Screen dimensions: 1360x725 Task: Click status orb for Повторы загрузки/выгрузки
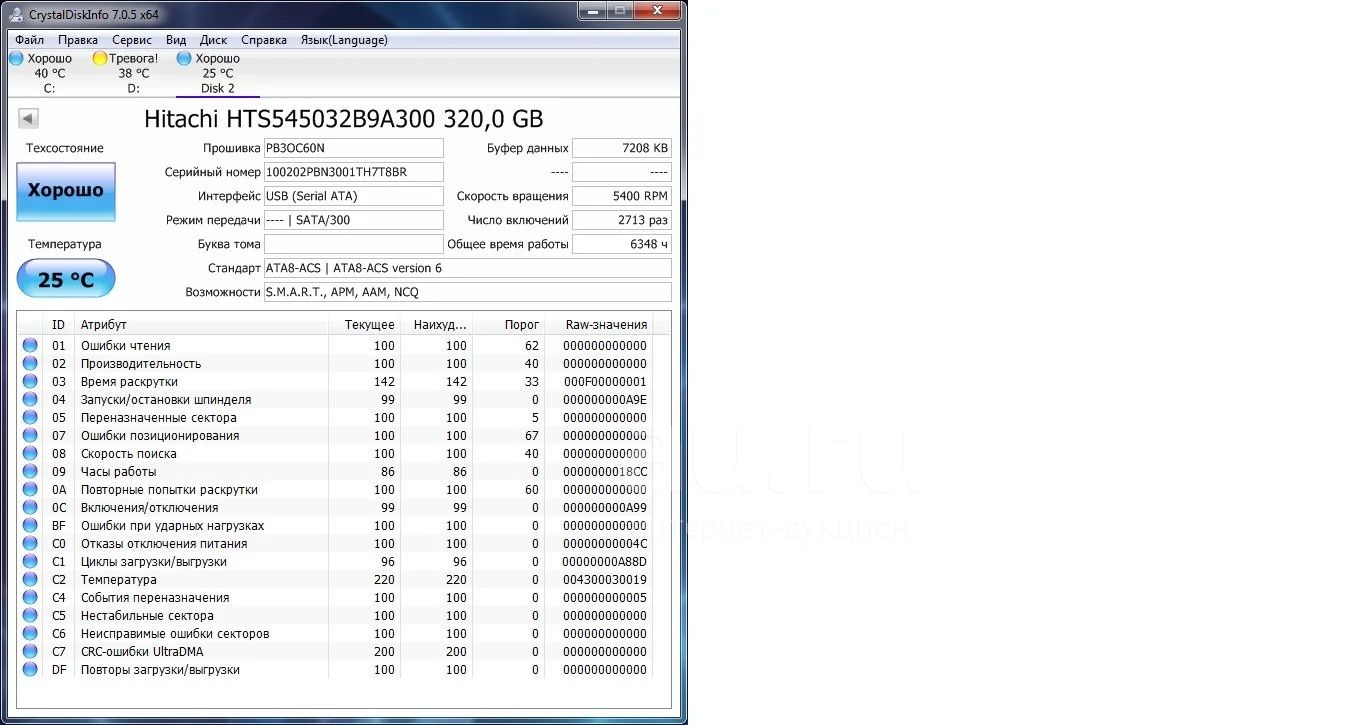coord(30,669)
